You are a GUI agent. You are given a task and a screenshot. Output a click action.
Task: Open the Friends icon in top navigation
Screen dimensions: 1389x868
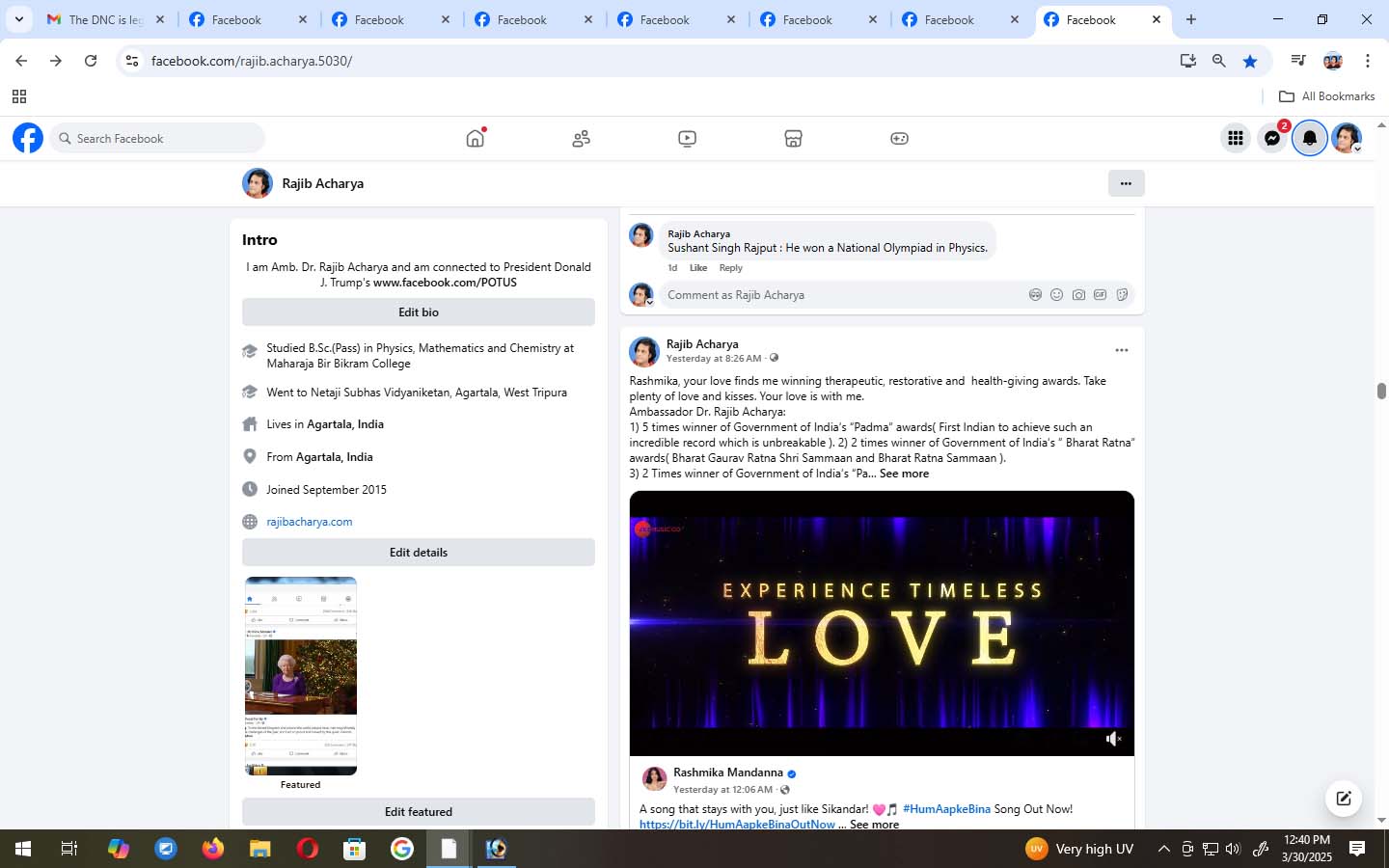(581, 139)
